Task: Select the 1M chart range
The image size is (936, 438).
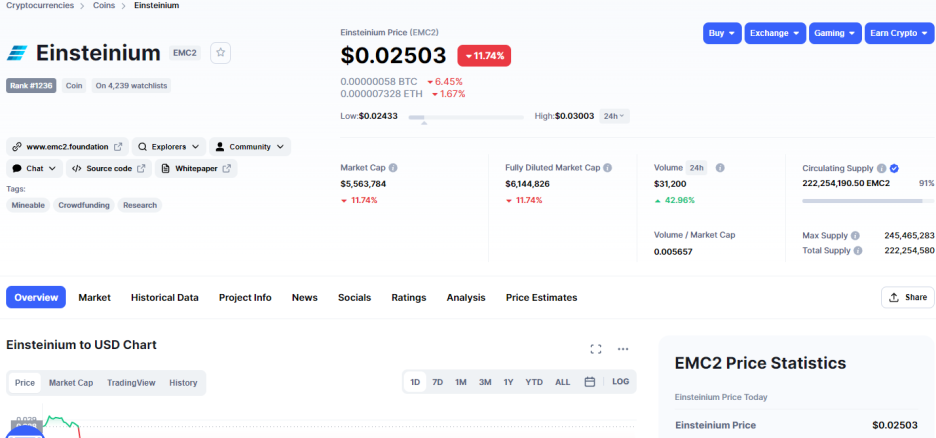Action: (x=461, y=382)
